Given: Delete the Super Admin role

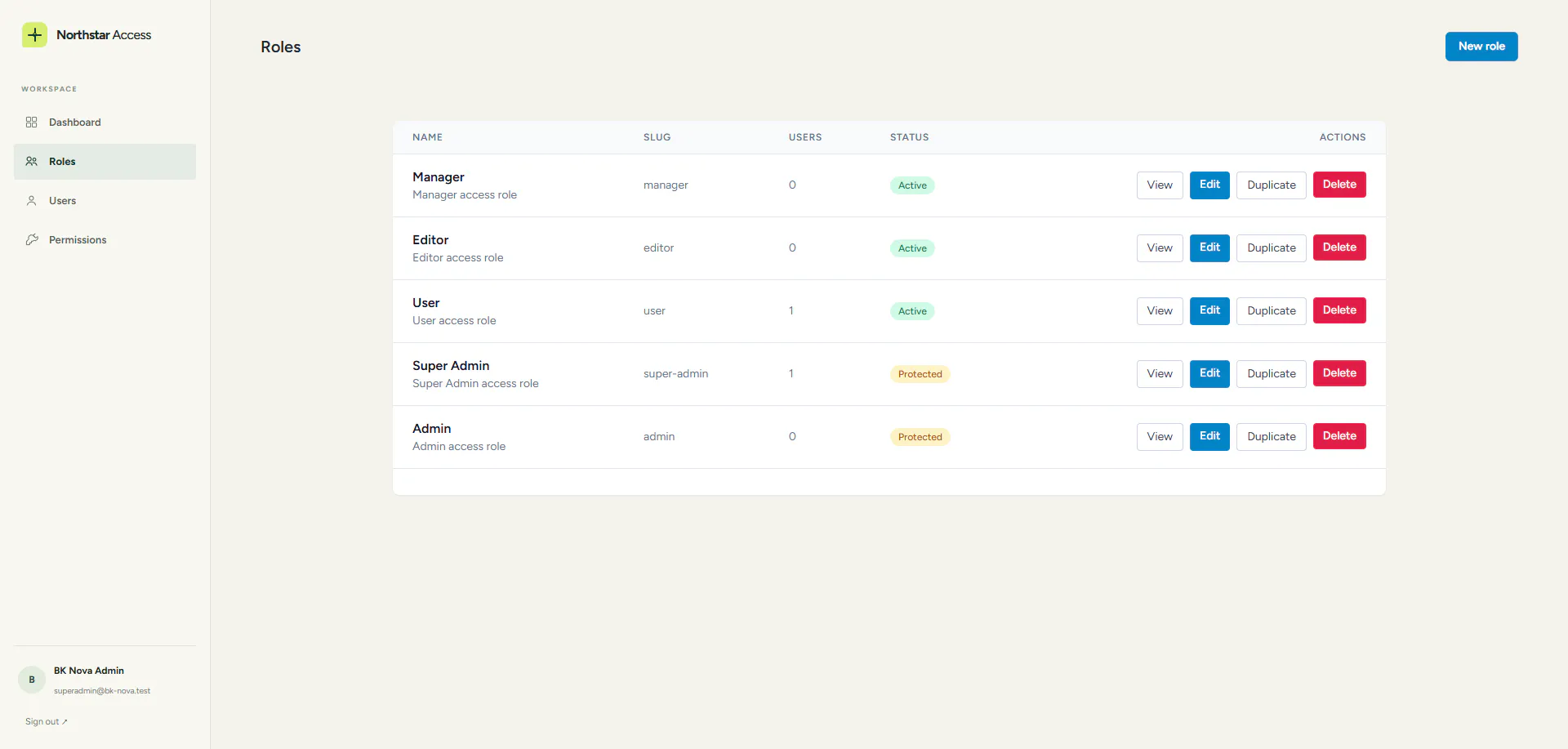Looking at the screenshot, I should pos(1339,373).
